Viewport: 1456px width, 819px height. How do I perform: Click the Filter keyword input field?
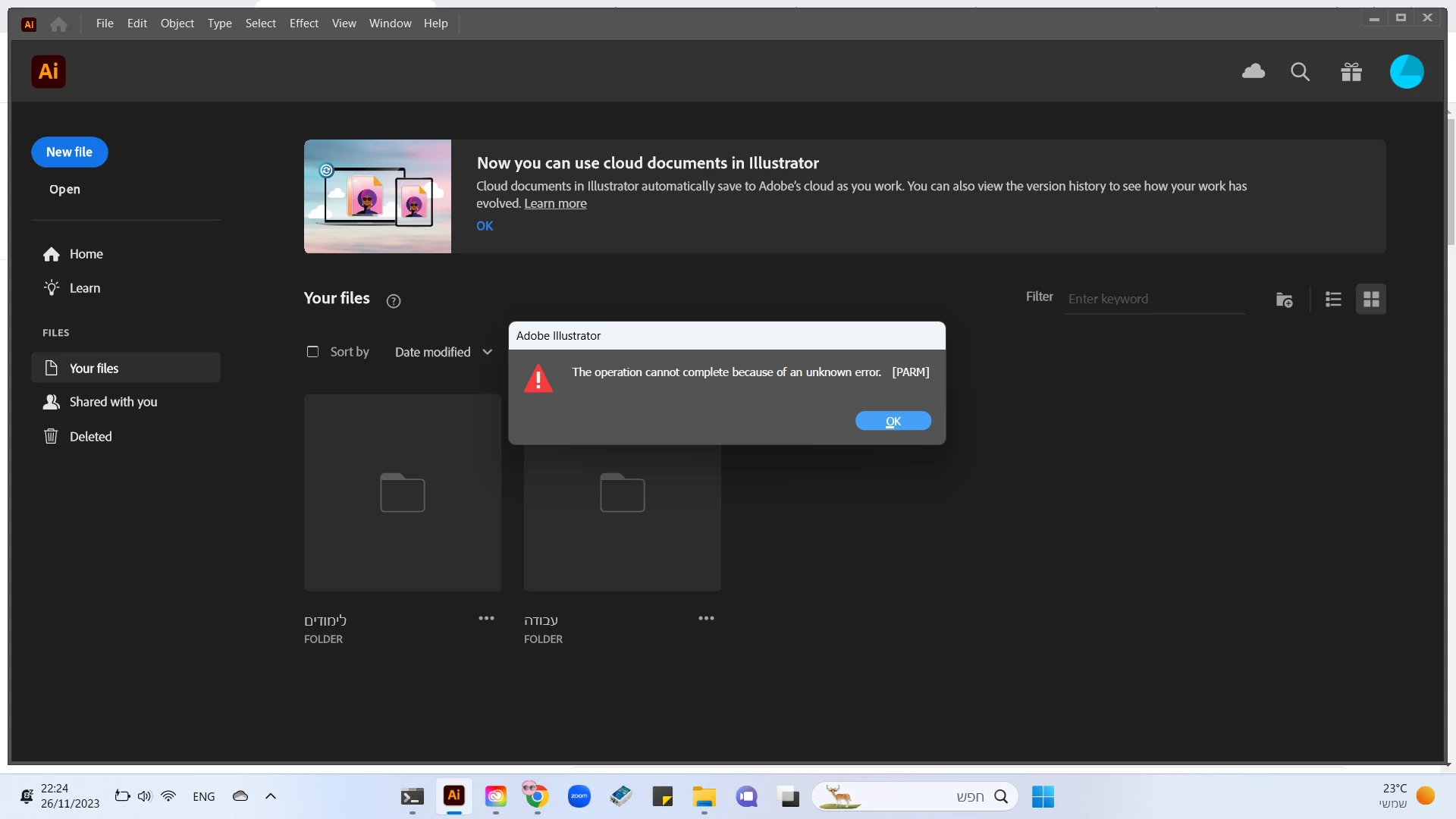[1153, 299]
